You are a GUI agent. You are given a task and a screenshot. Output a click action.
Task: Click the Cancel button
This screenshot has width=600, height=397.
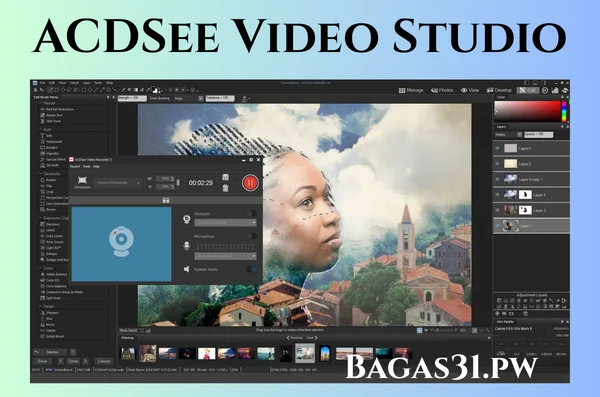pos(104,361)
